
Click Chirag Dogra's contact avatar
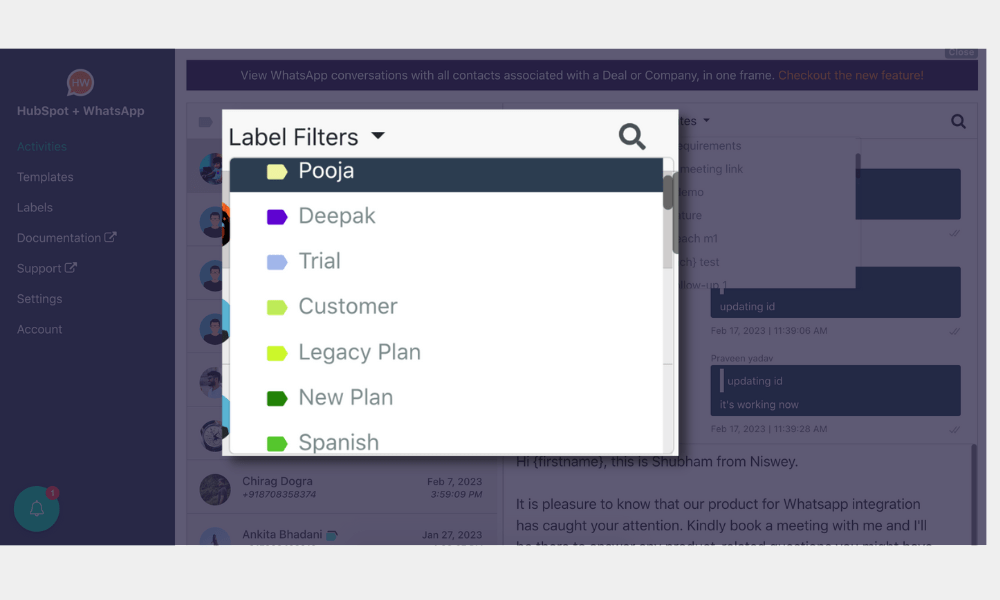tap(215, 489)
